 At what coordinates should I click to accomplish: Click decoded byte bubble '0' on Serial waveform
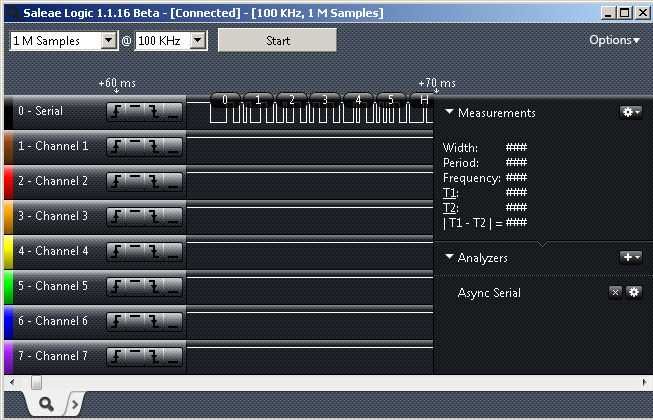(x=225, y=99)
